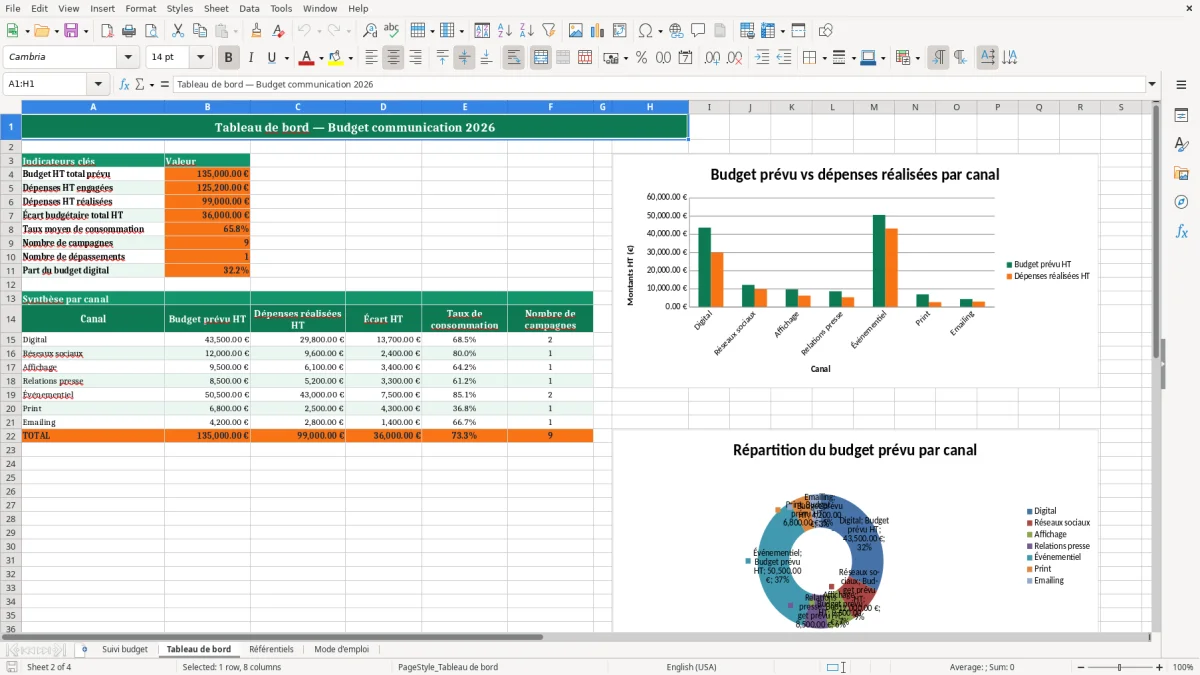Image resolution: width=1200 pixels, height=675 pixels.
Task: Open font color dropdown arrow
Action: coord(320,58)
